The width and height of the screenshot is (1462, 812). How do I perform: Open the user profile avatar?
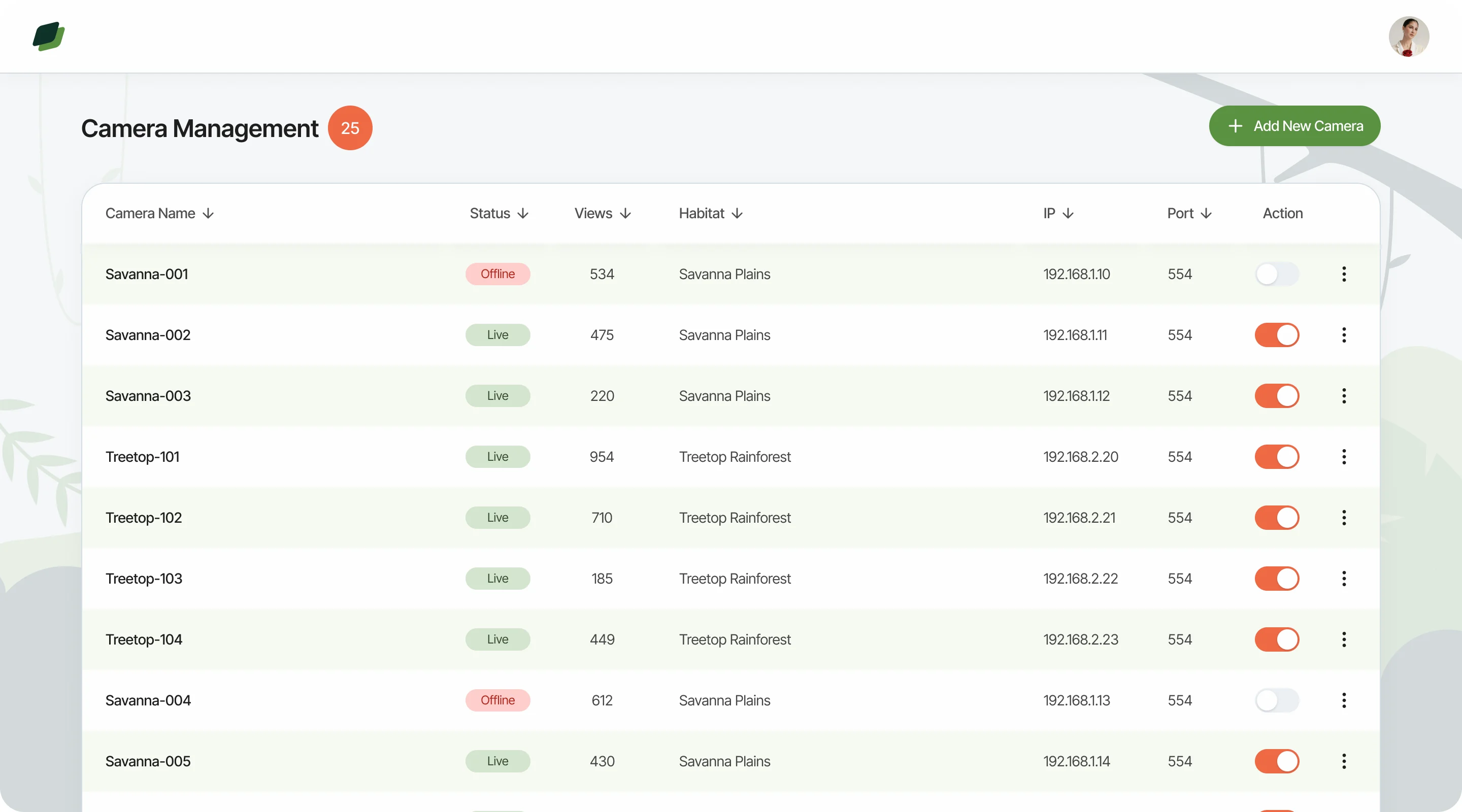pos(1409,37)
